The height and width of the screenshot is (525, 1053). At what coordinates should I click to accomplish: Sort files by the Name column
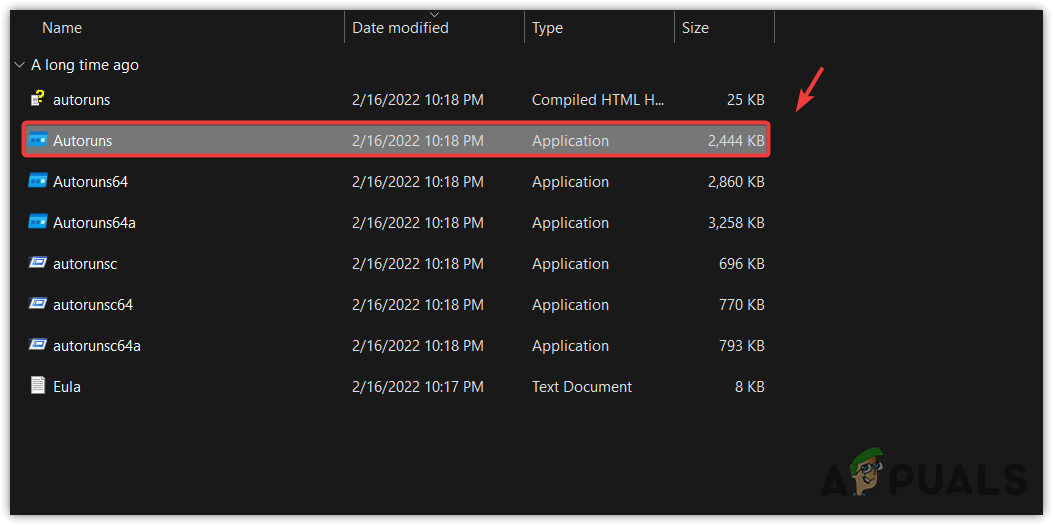tap(62, 28)
